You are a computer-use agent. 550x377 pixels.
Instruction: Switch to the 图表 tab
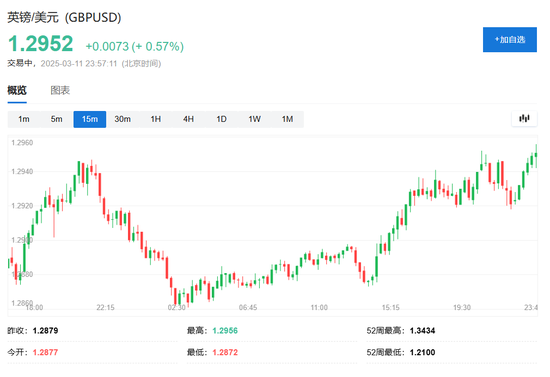(60, 90)
